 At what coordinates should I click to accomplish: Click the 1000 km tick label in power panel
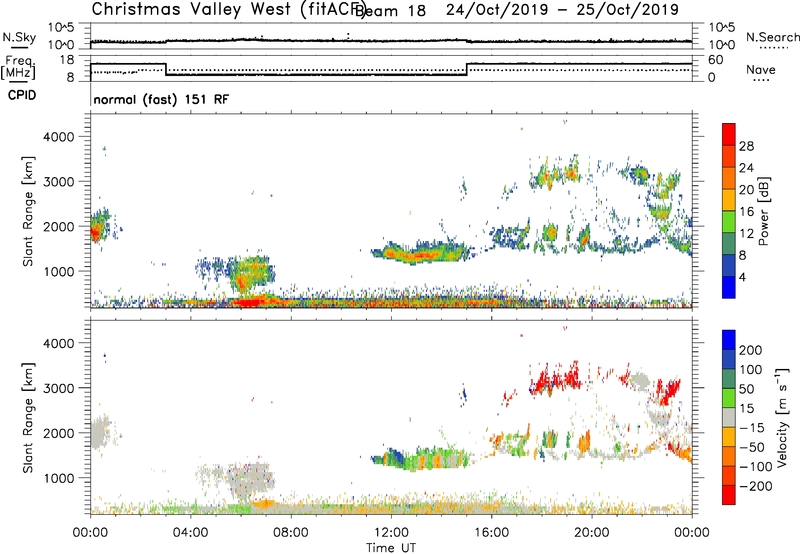(59, 271)
